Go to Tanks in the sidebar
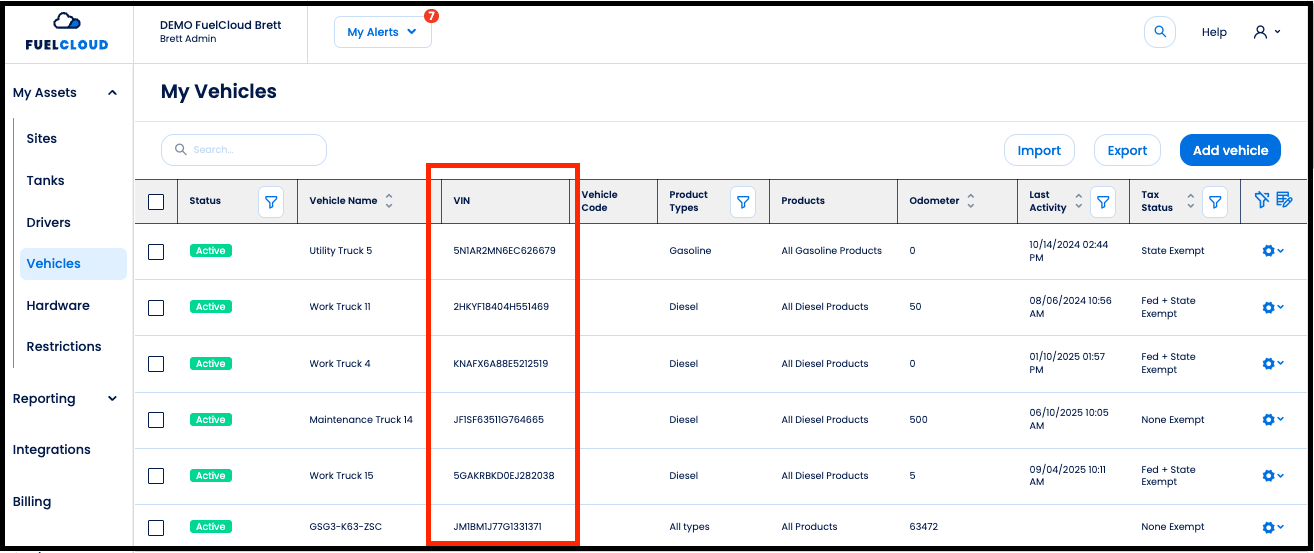This screenshot has width=1314, height=553. pos(45,181)
